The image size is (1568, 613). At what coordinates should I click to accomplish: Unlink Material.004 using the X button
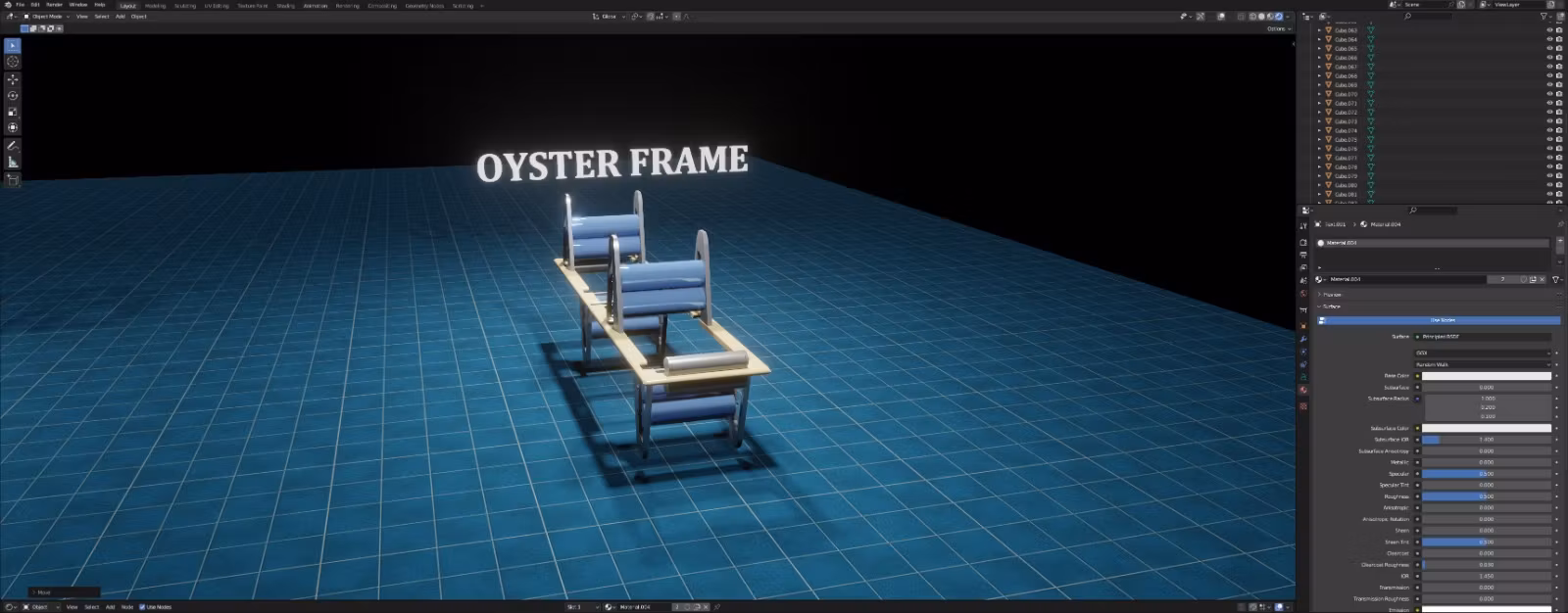click(x=1542, y=279)
